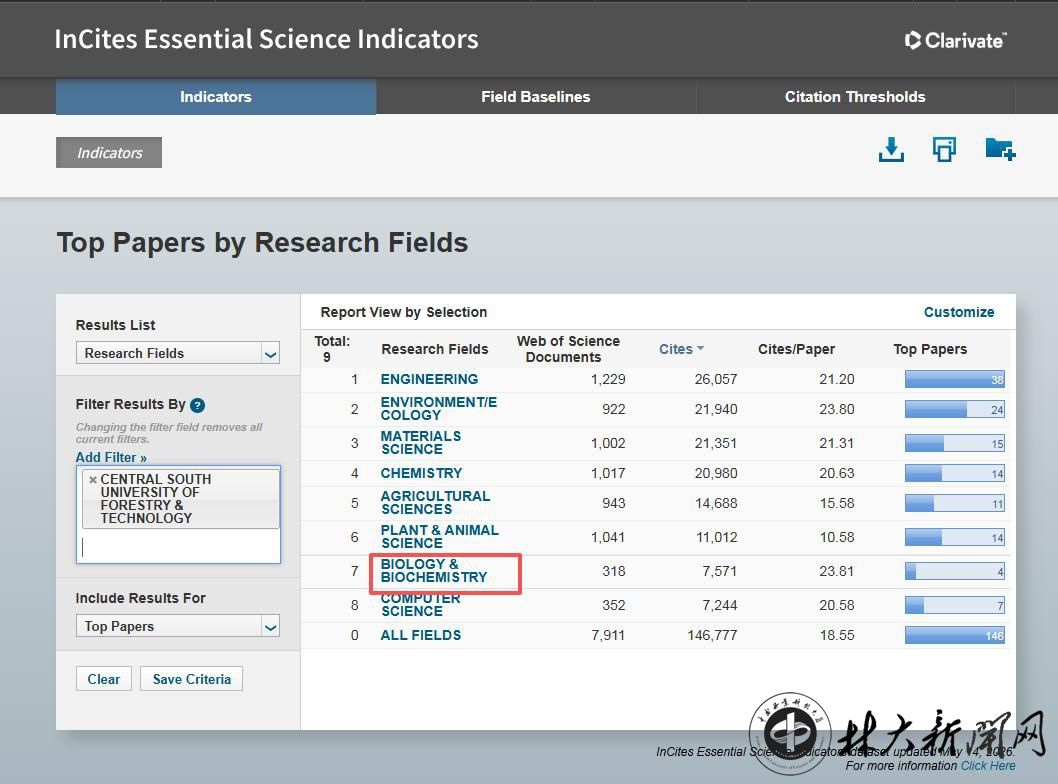
Task: Open the ALL FIELDS row link
Action: pos(421,635)
